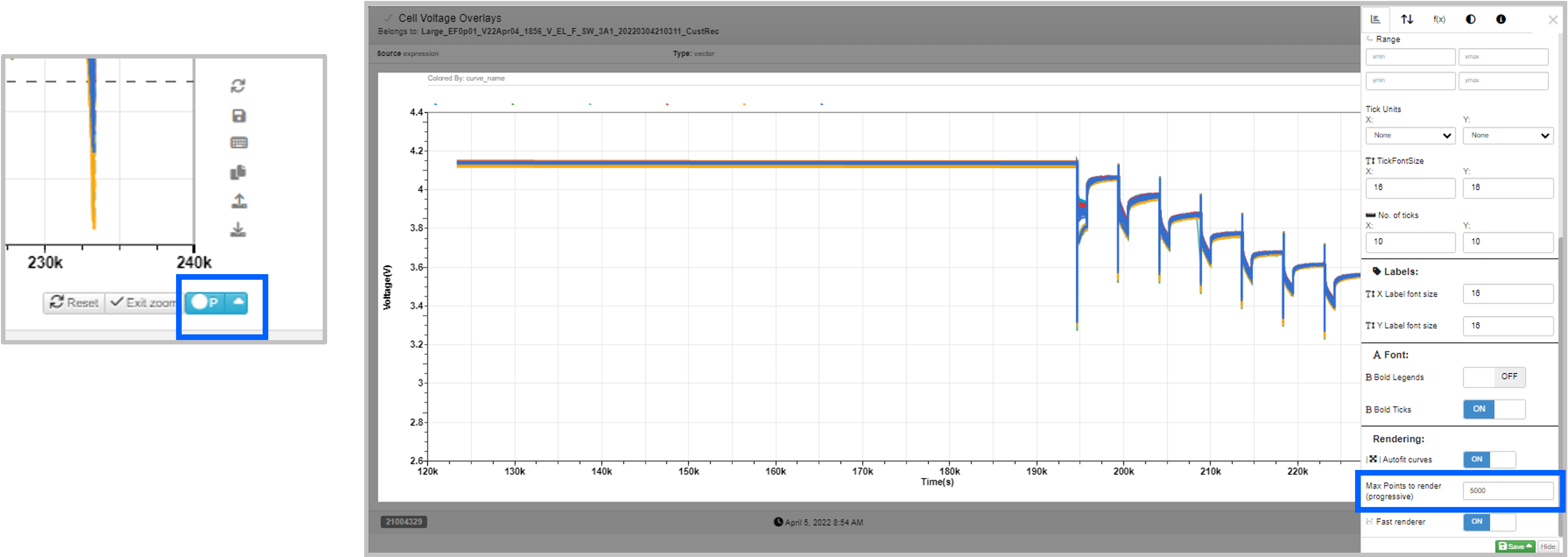Click the Time(s) axis label

(x=937, y=482)
